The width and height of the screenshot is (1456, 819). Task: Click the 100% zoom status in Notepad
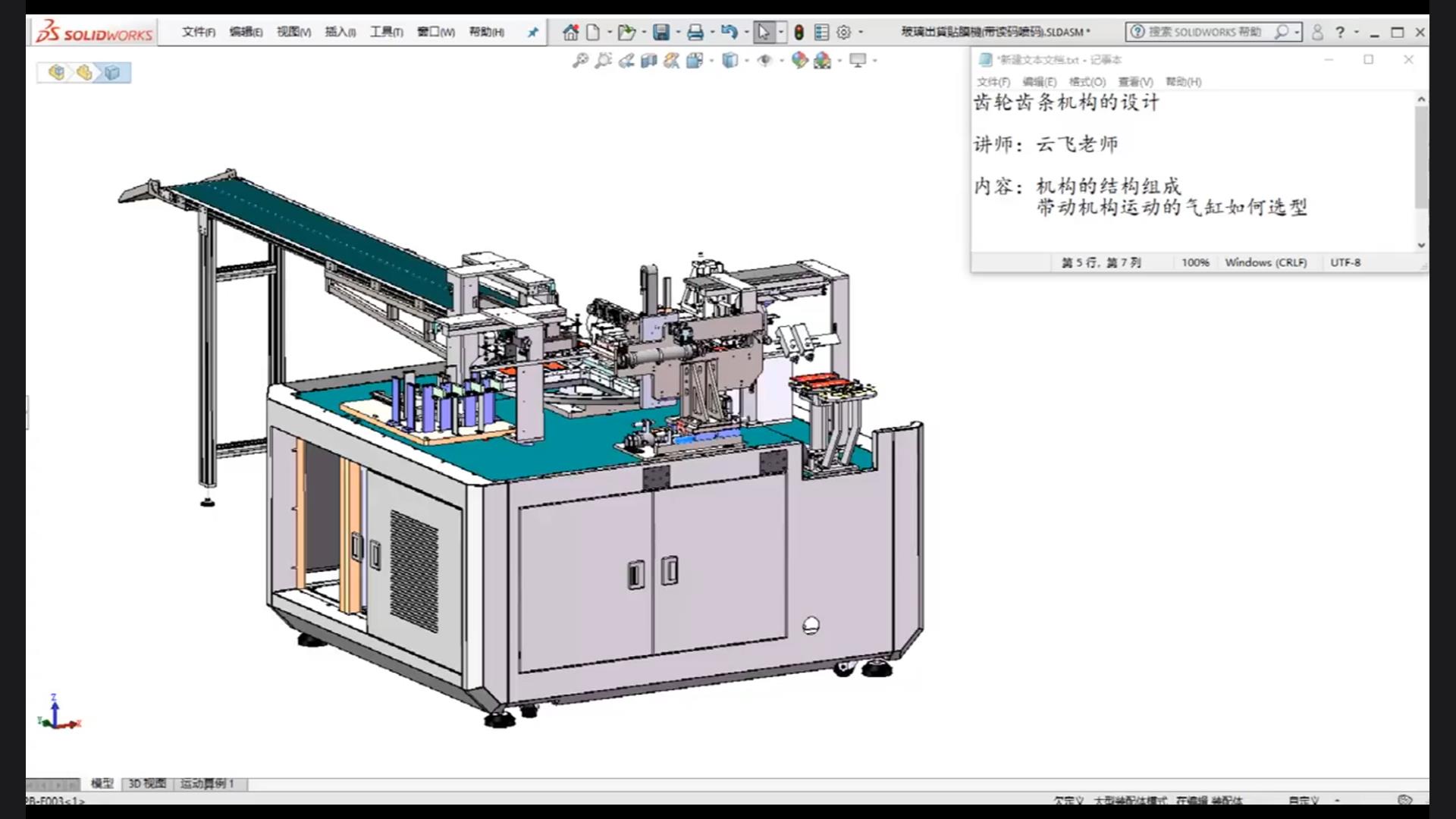point(1195,262)
